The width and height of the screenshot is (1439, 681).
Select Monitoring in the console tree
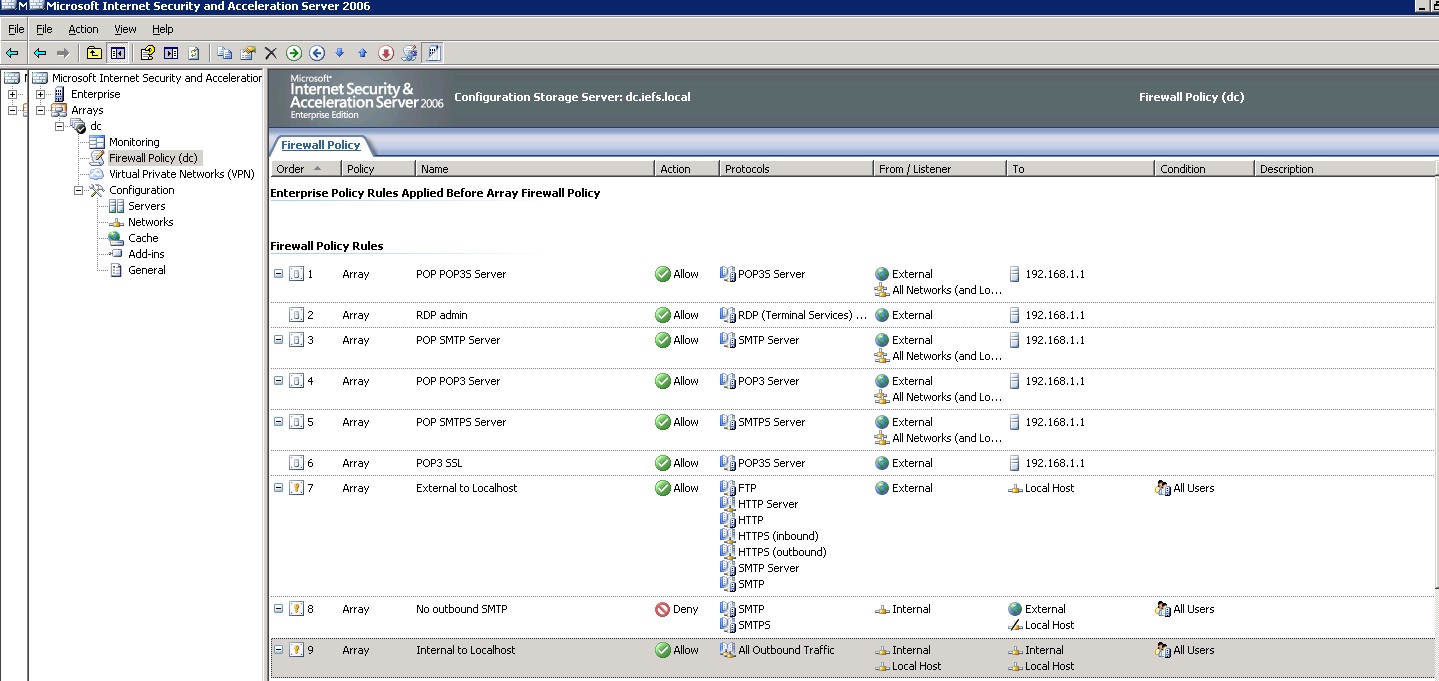click(x=134, y=142)
